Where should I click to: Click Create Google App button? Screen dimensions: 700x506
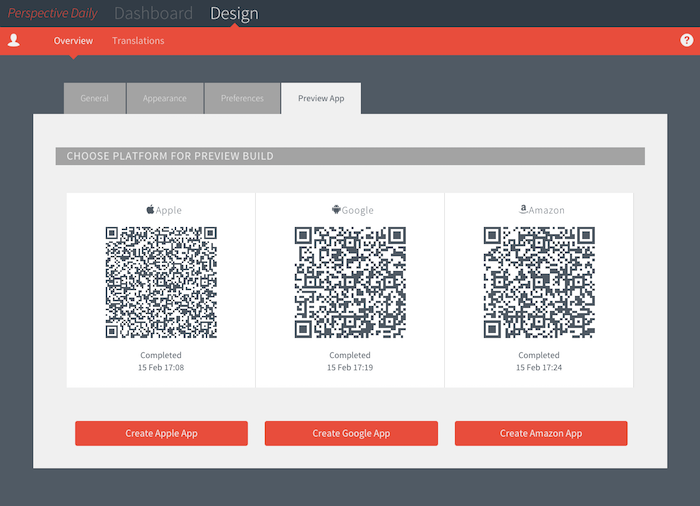coord(351,433)
